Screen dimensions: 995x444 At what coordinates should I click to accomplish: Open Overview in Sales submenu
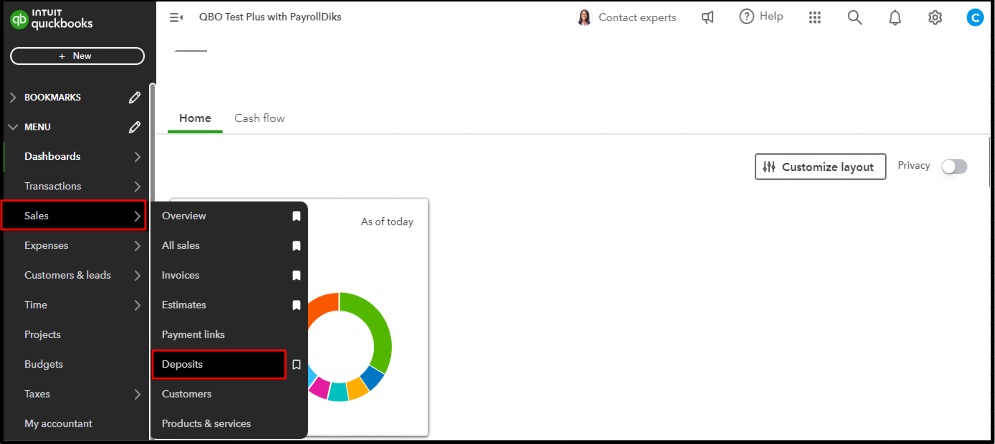pyautogui.click(x=184, y=216)
